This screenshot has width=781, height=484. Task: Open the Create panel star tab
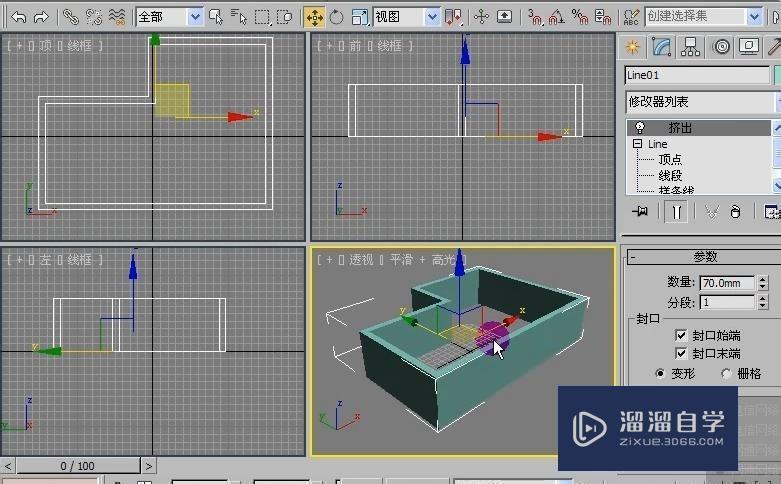632,47
